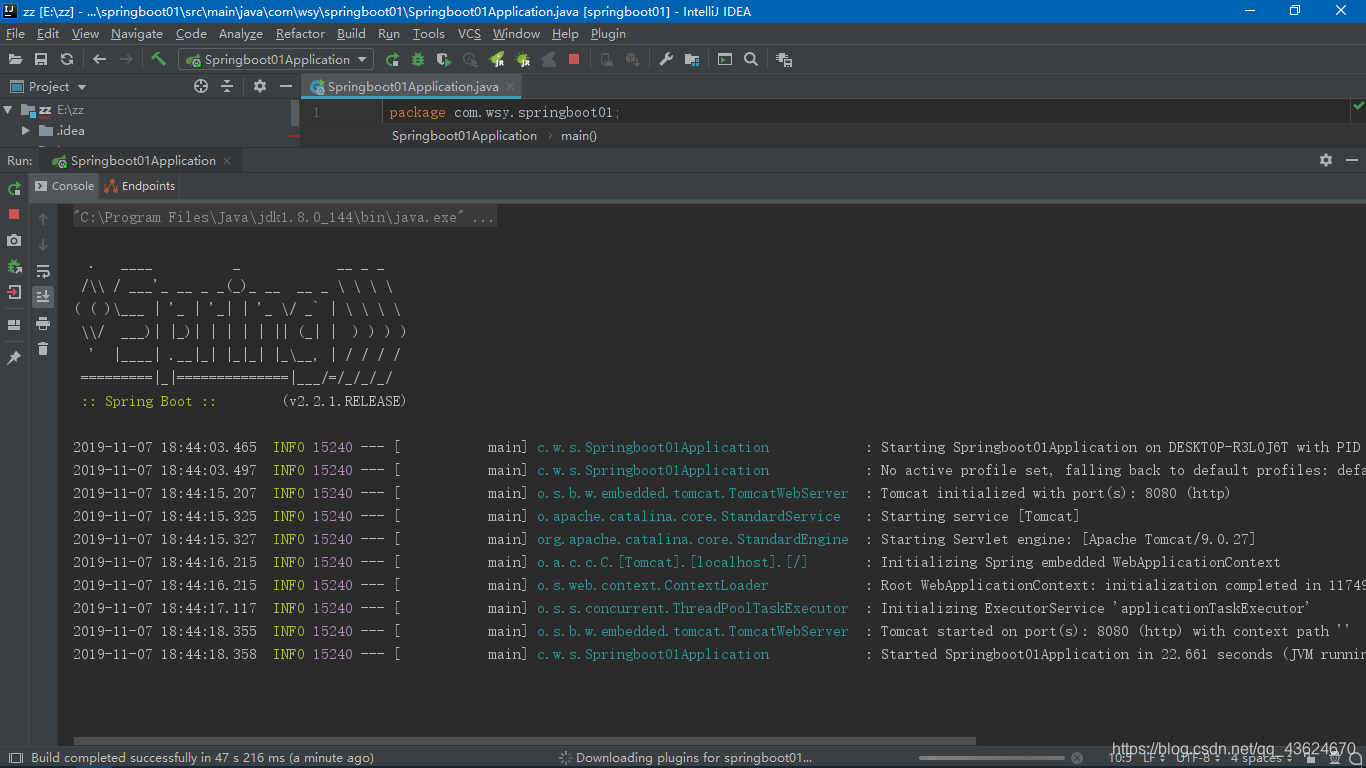Click the 'Build completed successfully' status message
1366x768 pixels.
(x=202, y=758)
